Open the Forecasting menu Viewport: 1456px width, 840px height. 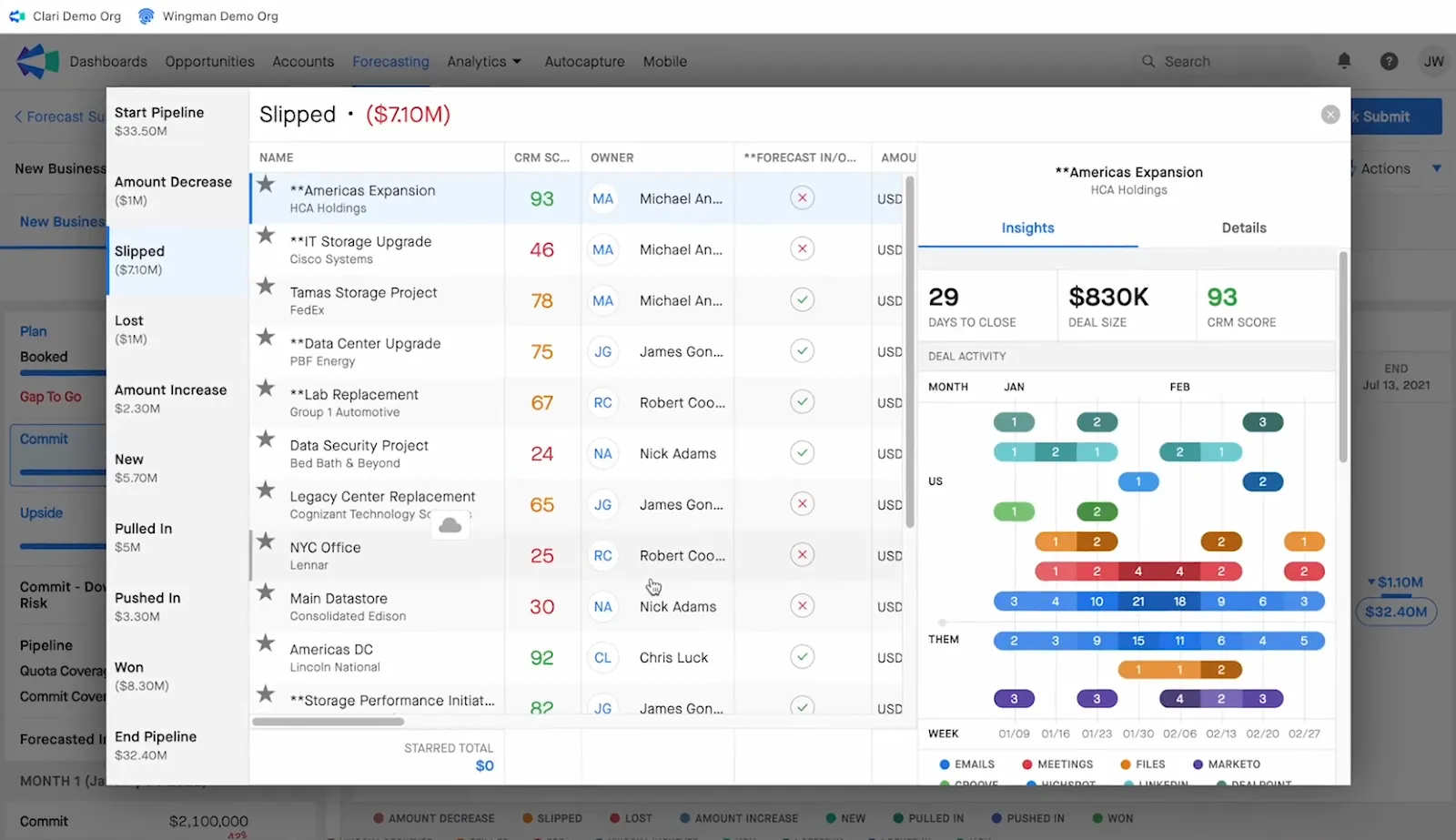click(x=390, y=61)
